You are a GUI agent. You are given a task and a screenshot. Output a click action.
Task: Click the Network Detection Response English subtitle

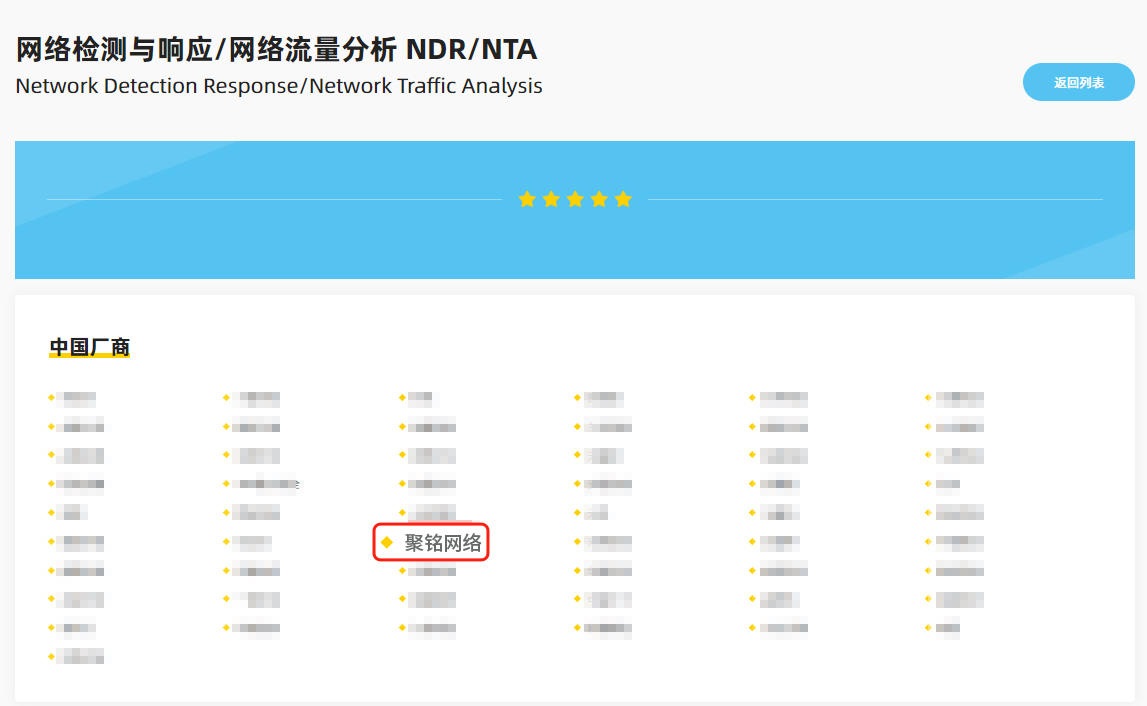coord(279,86)
